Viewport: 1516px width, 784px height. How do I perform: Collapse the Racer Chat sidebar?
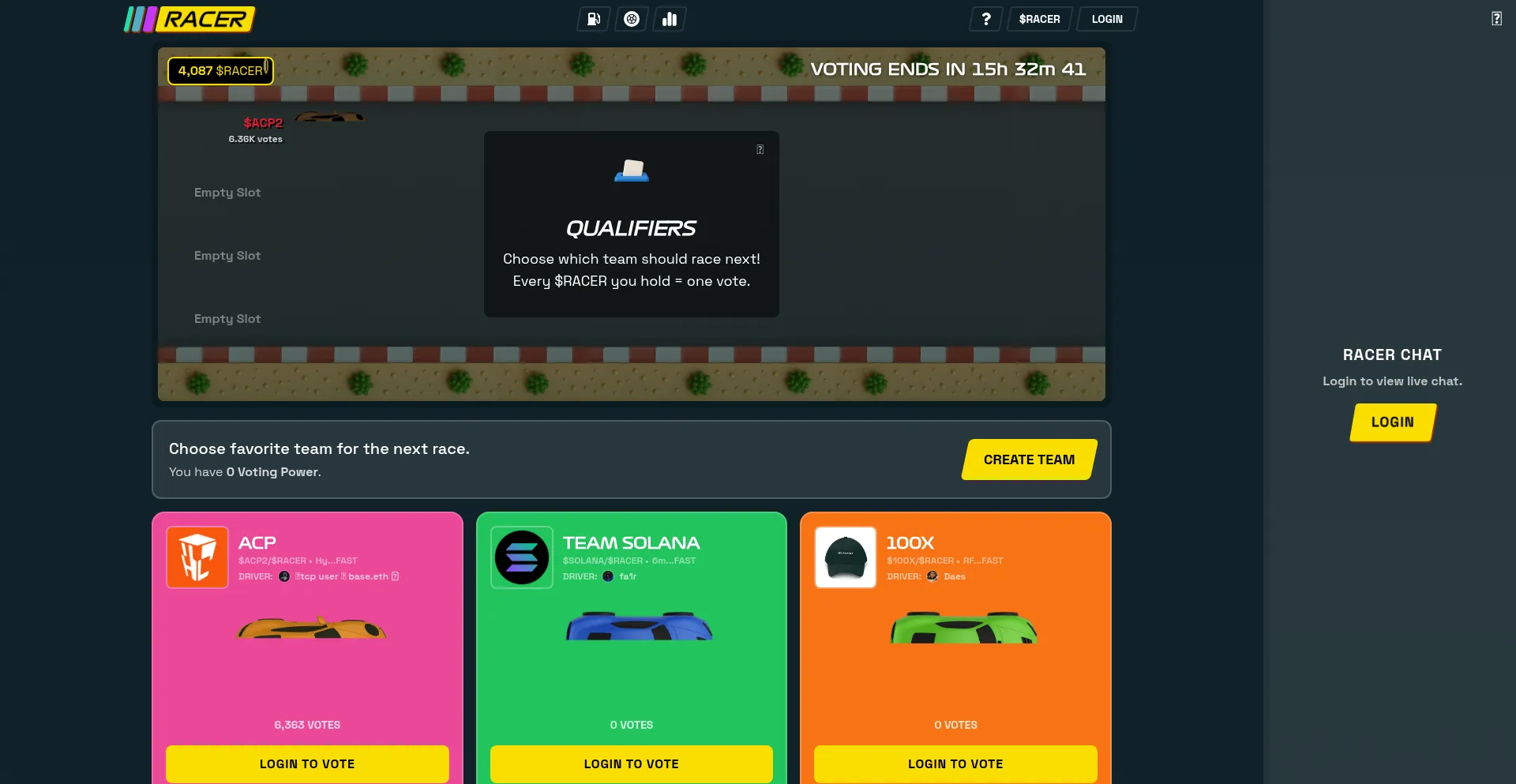point(1496,19)
